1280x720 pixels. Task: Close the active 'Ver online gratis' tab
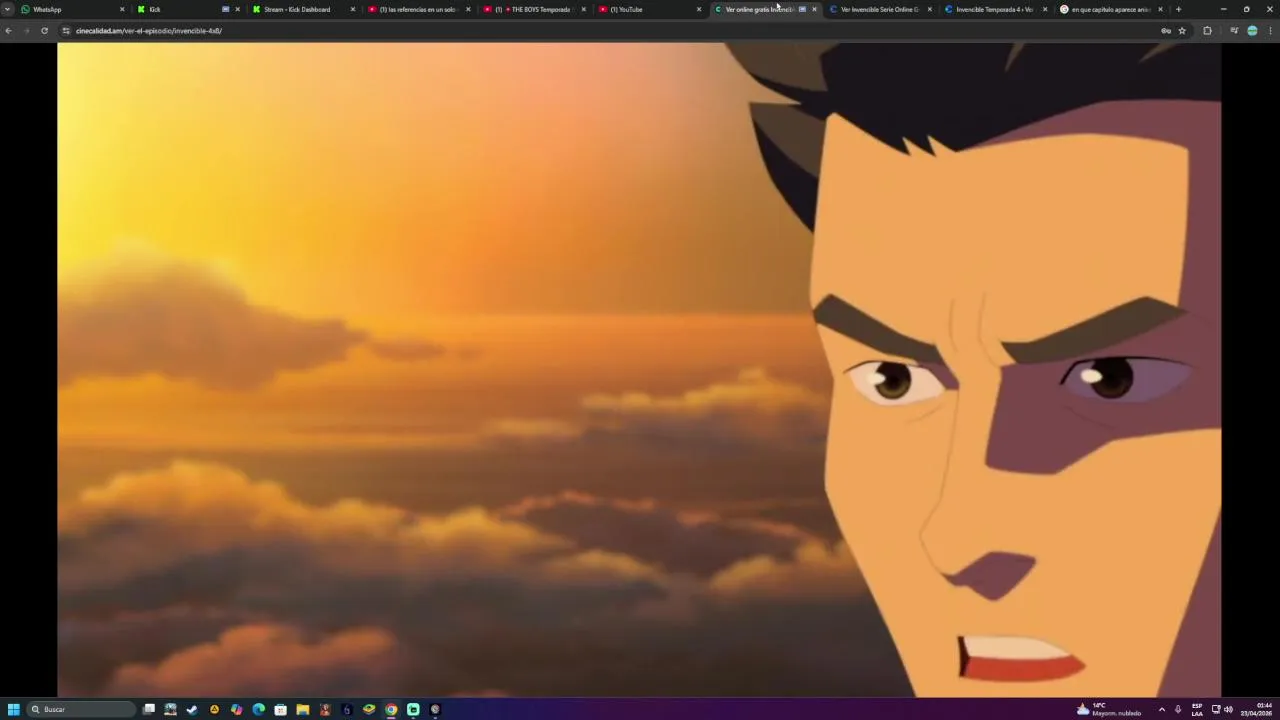click(x=814, y=9)
